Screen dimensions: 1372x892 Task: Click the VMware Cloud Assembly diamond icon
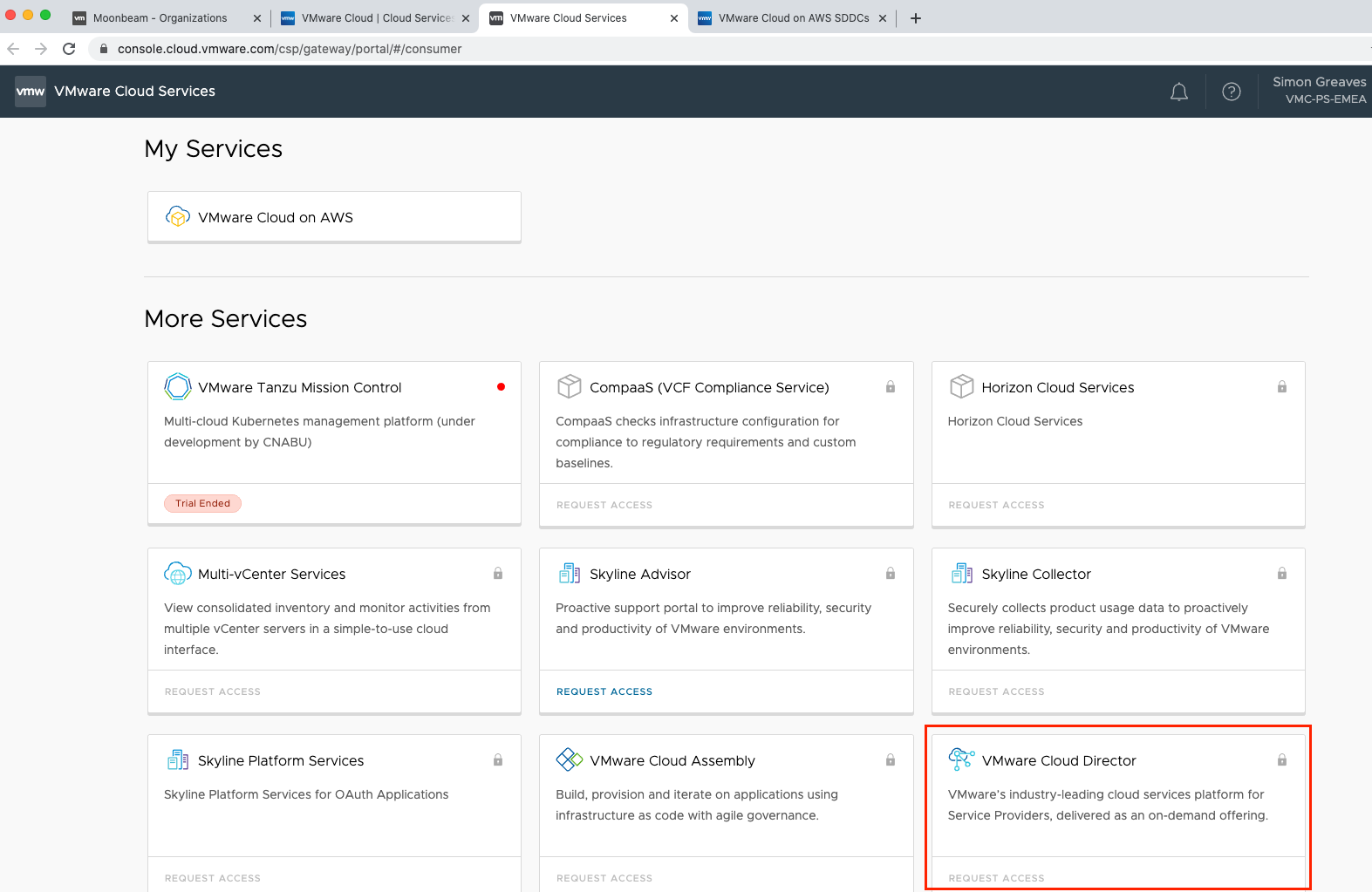570,760
